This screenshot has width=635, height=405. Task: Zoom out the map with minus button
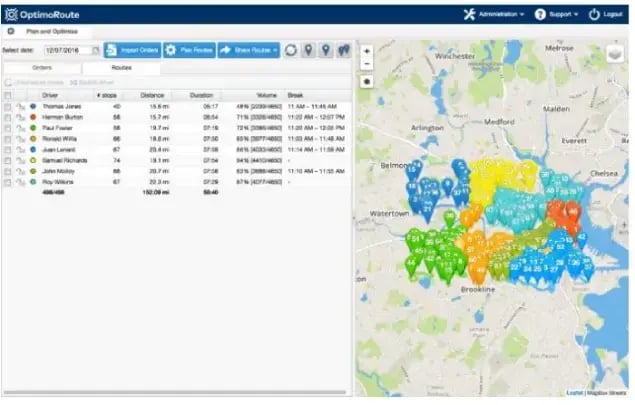pyautogui.click(x=367, y=64)
